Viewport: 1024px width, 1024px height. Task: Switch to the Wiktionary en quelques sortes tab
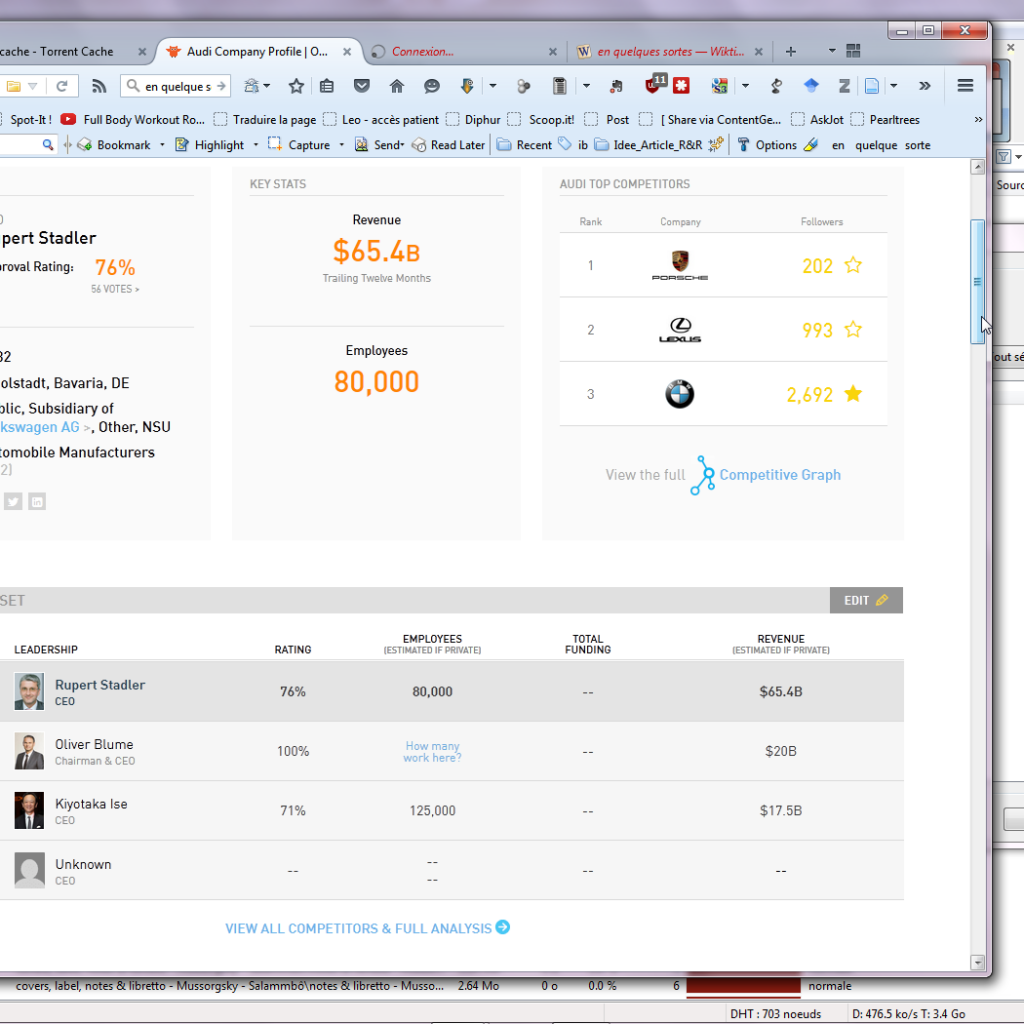(670, 52)
